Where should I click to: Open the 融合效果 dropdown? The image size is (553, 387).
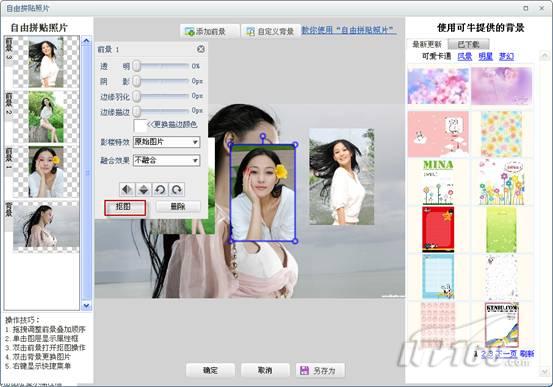[x=166, y=160]
